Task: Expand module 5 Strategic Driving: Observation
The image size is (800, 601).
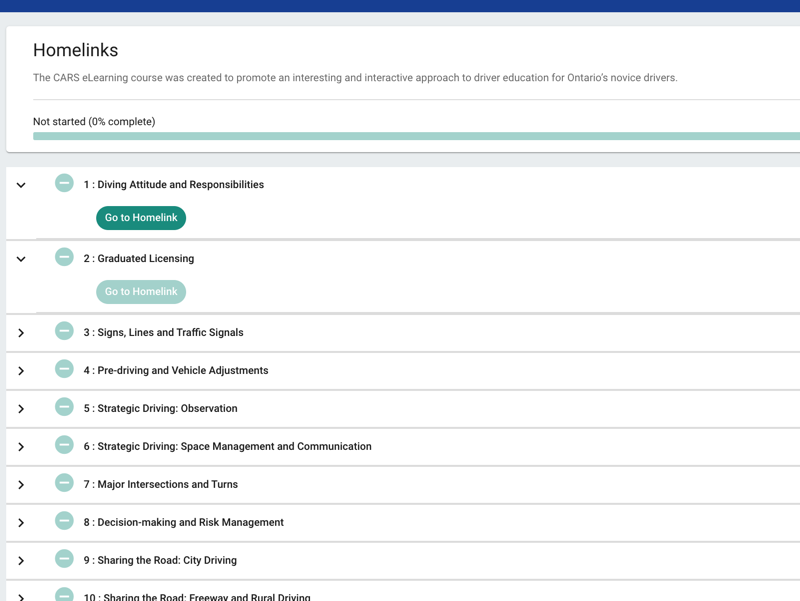Action: tap(21, 409)
